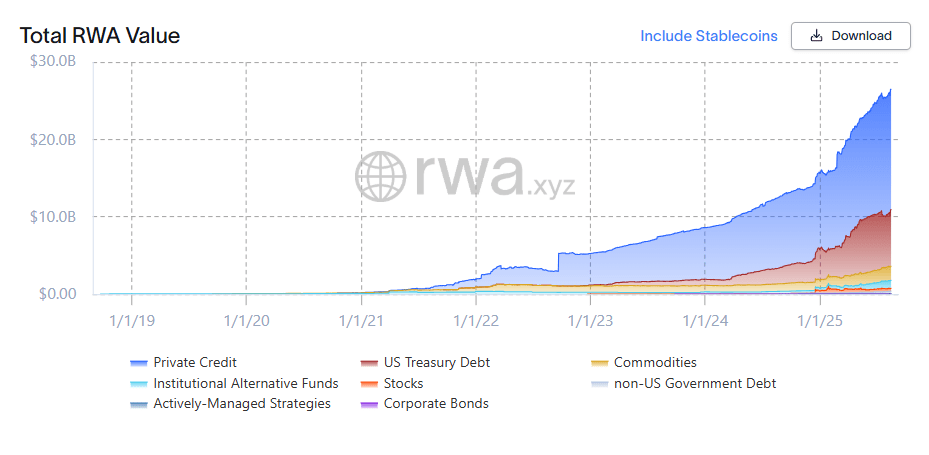
Task: Click the download arrow icon
Action: point(816,36)
